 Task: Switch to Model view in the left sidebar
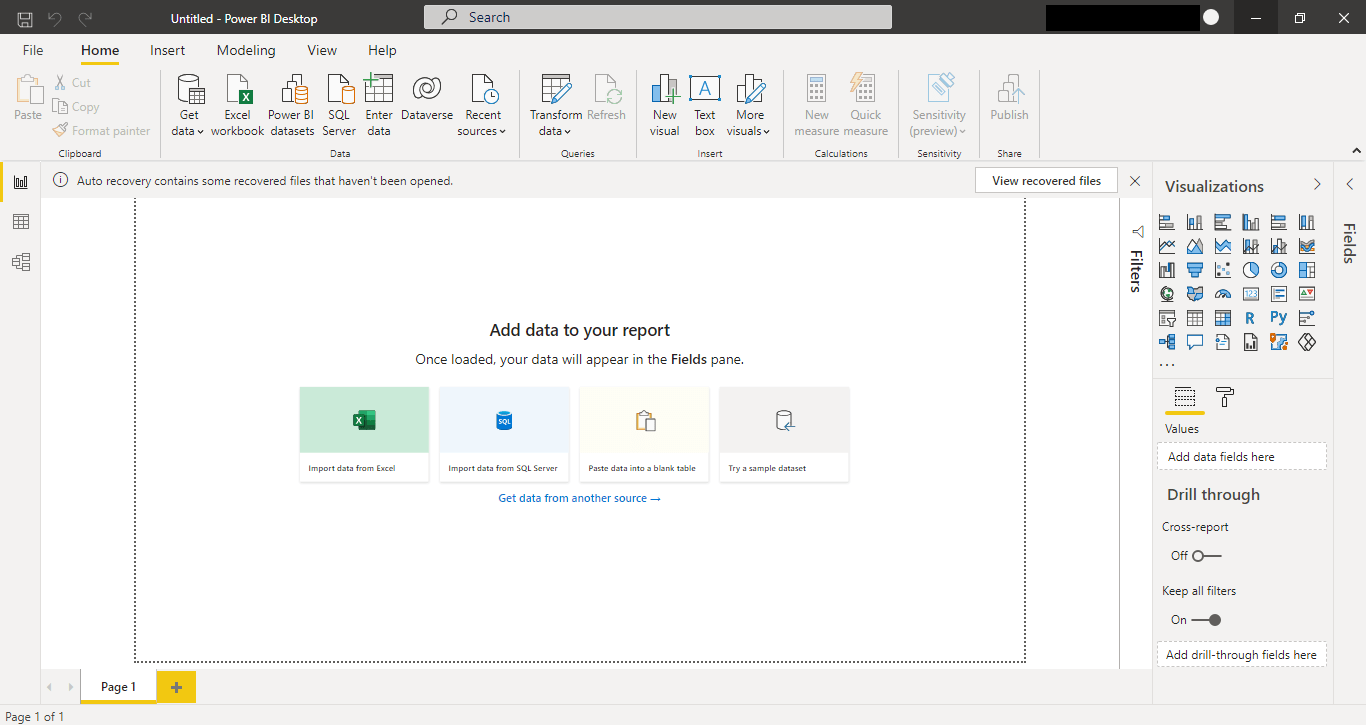[20, 261]
